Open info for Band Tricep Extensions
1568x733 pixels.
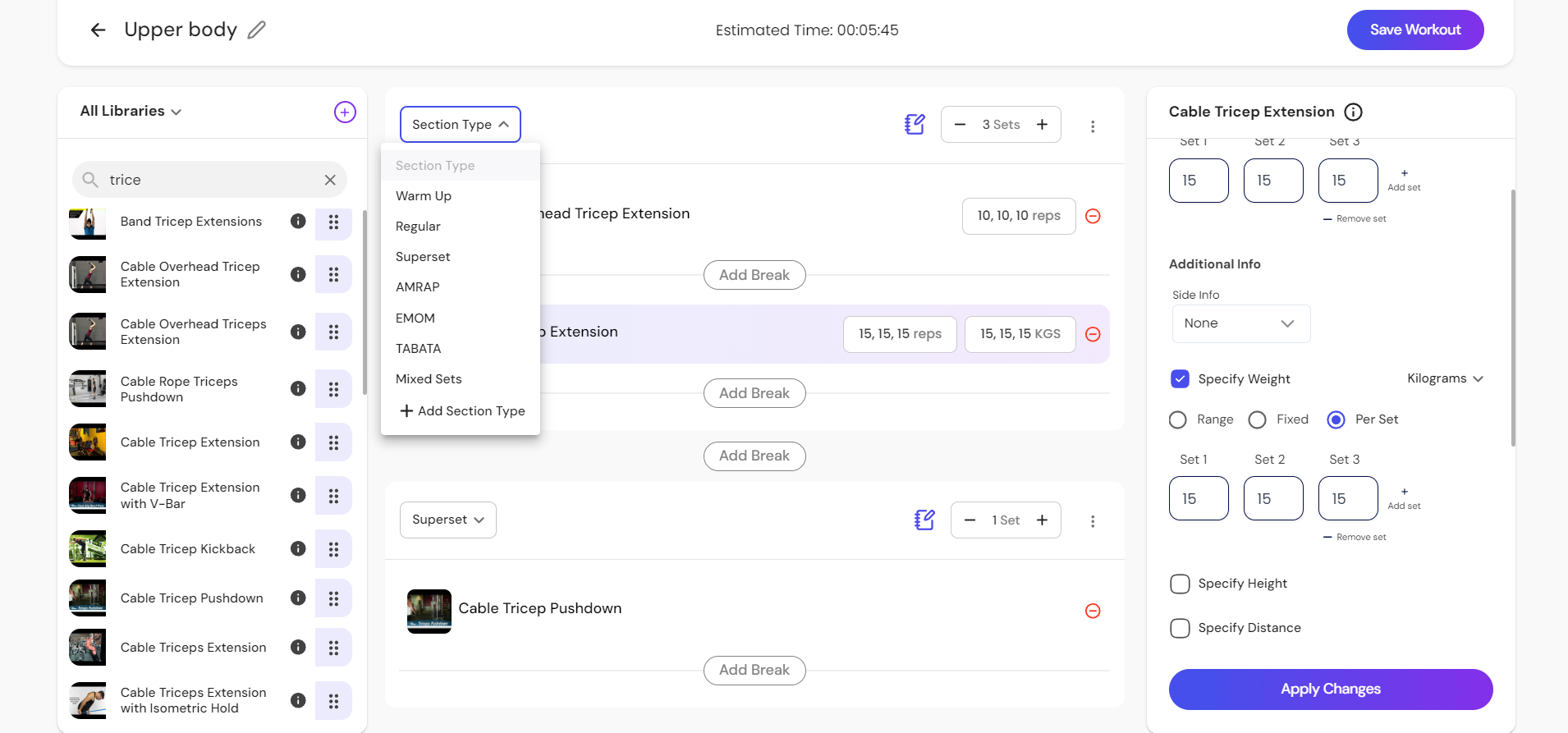[298, 222]
